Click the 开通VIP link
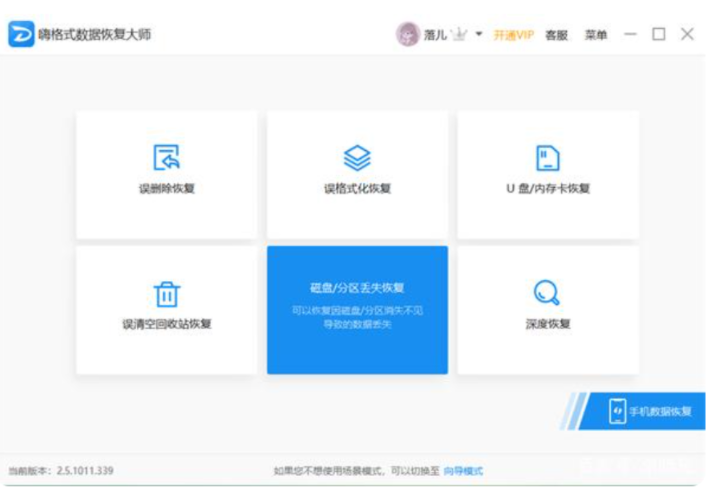This screenshot has width=709, height=490. click(x=513, y=35)
